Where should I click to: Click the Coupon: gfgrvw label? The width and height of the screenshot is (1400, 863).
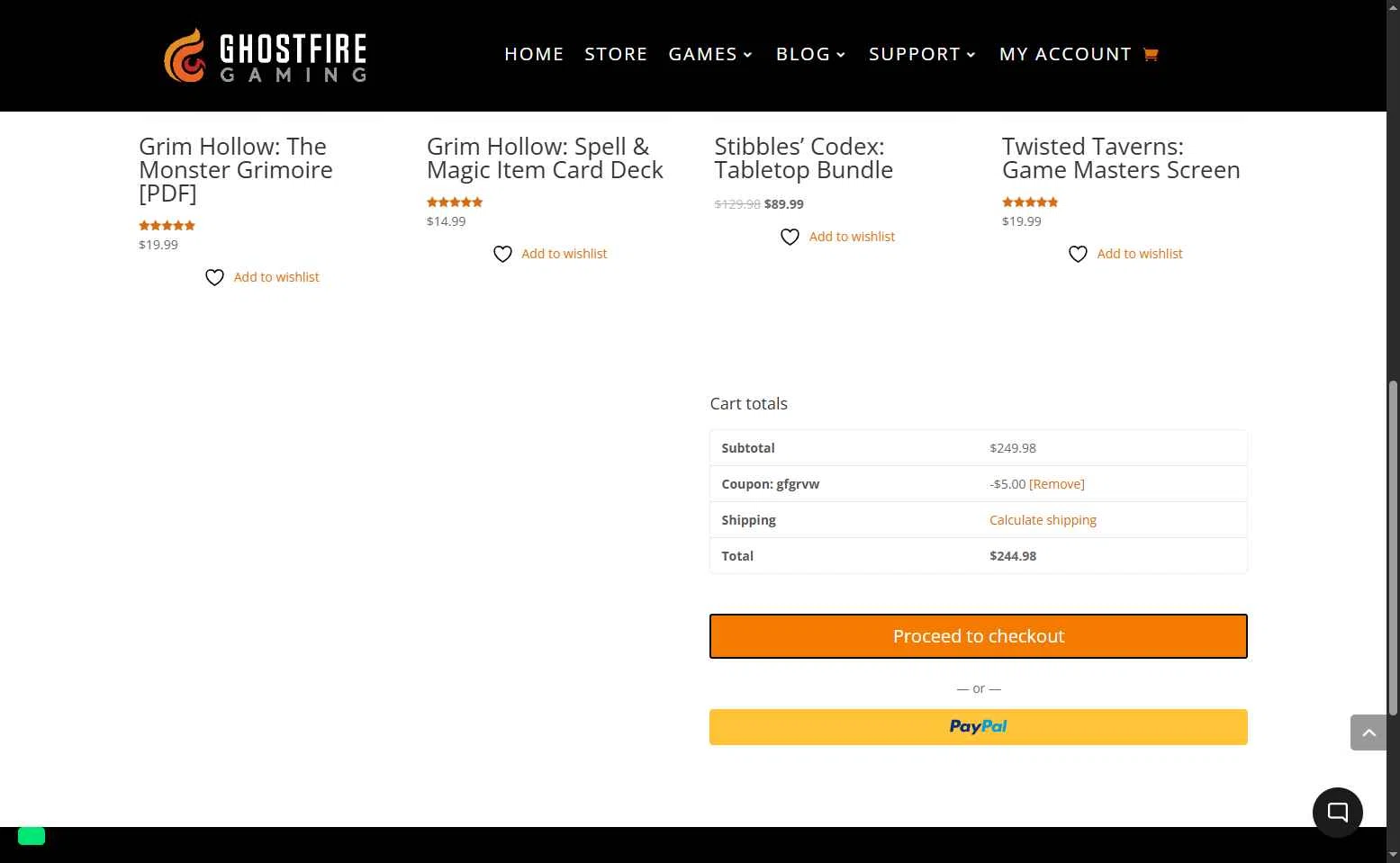771,484
